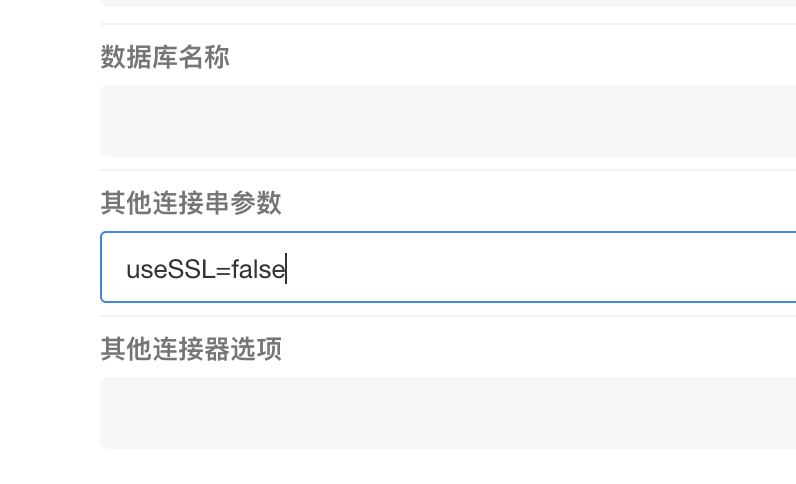Select the gray box under 其他连接器选项
The width and height of the screenshot is (796, 484).
(448, 413)
